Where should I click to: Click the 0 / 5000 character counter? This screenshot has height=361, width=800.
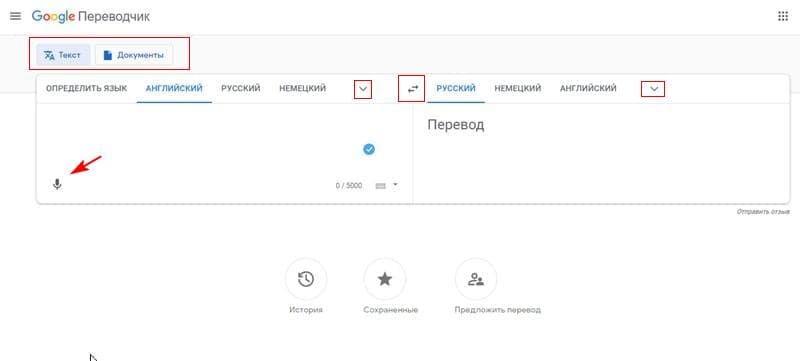pos(349,186)
